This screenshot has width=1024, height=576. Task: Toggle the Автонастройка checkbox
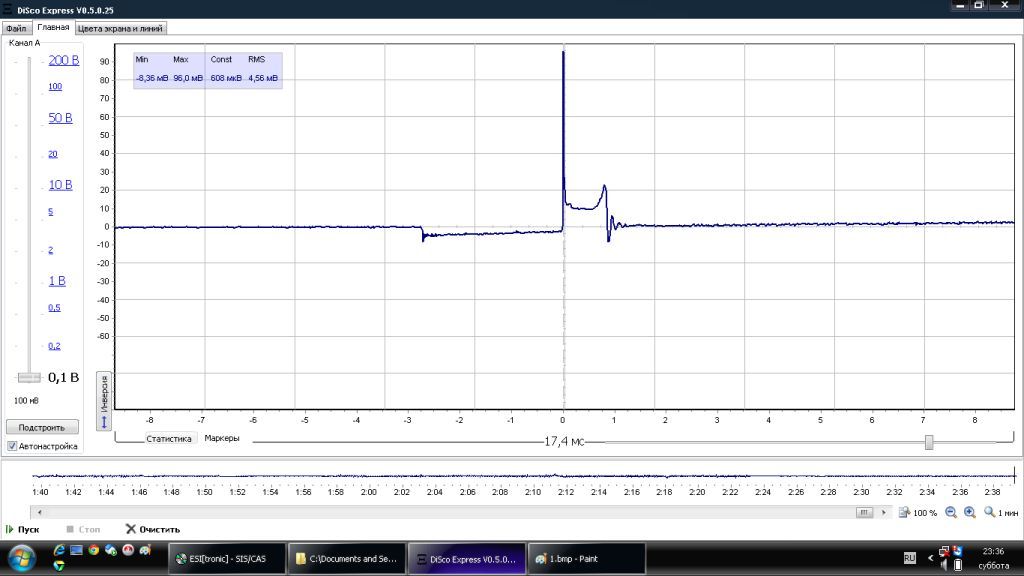pos(12,446)
